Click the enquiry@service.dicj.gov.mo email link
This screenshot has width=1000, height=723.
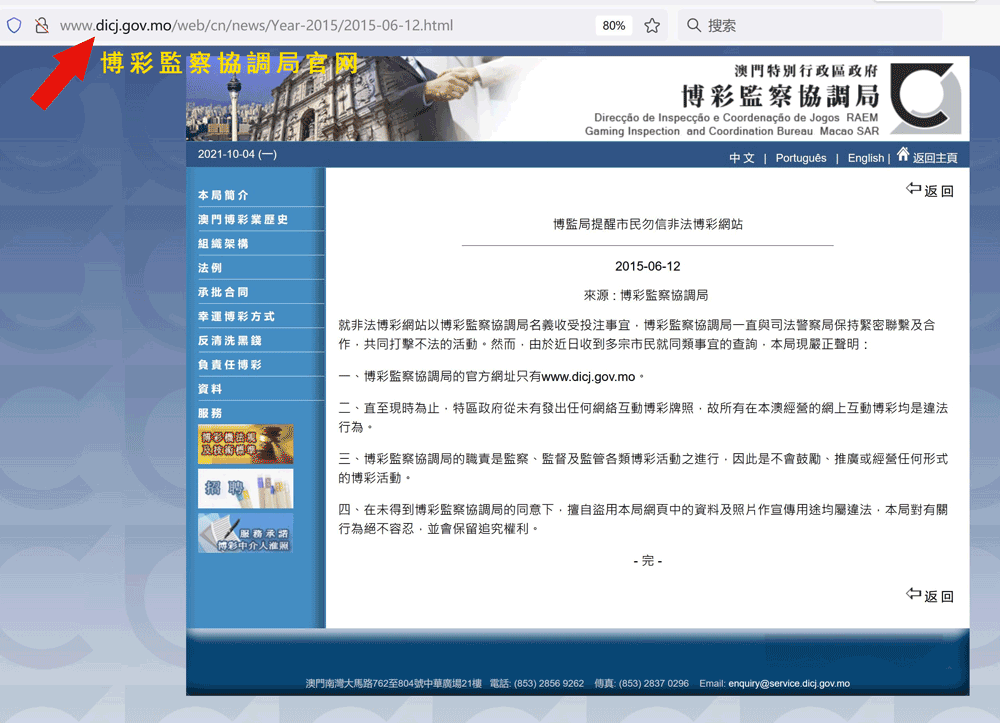click(x=789, y=683)
